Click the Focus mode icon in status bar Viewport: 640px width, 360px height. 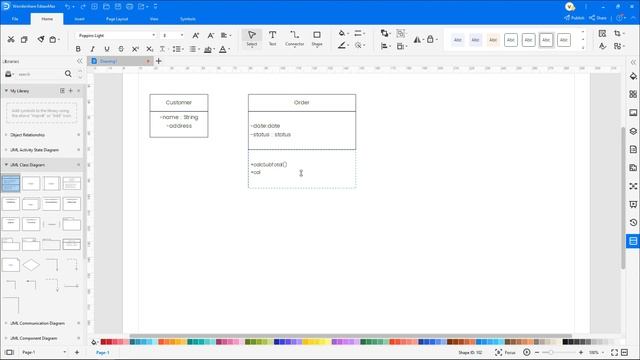pyautogui.click(x=498, y=352)
